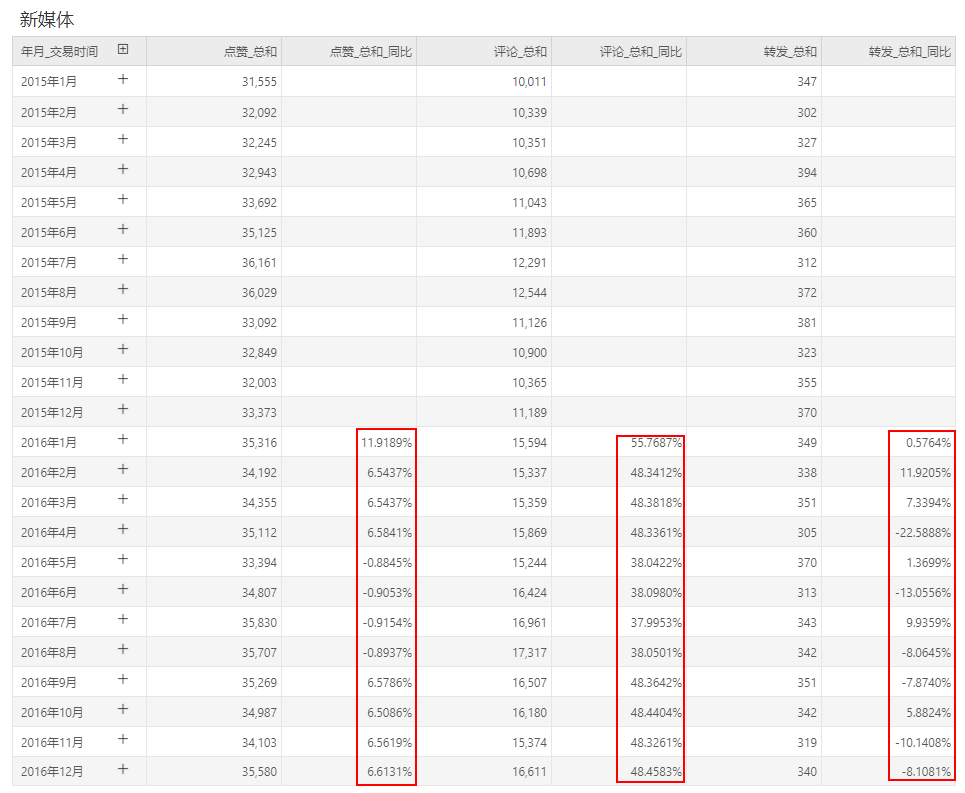Screen dimensions: 965x793
Task: Expand the 2016年4月 row
Action: [123, 529]
